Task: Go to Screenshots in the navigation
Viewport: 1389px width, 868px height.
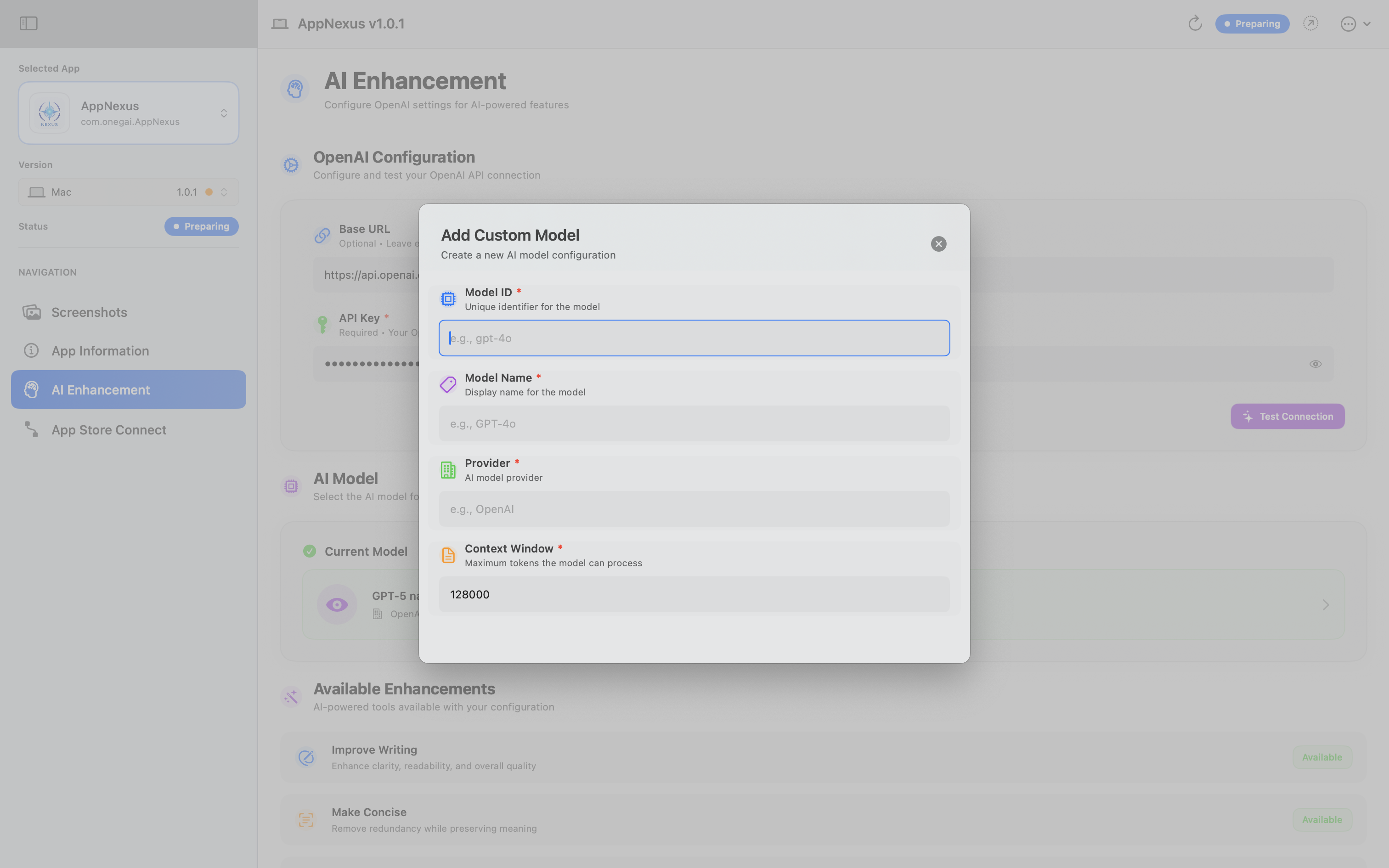Action: pyautogui.click(x=90, y=312)
